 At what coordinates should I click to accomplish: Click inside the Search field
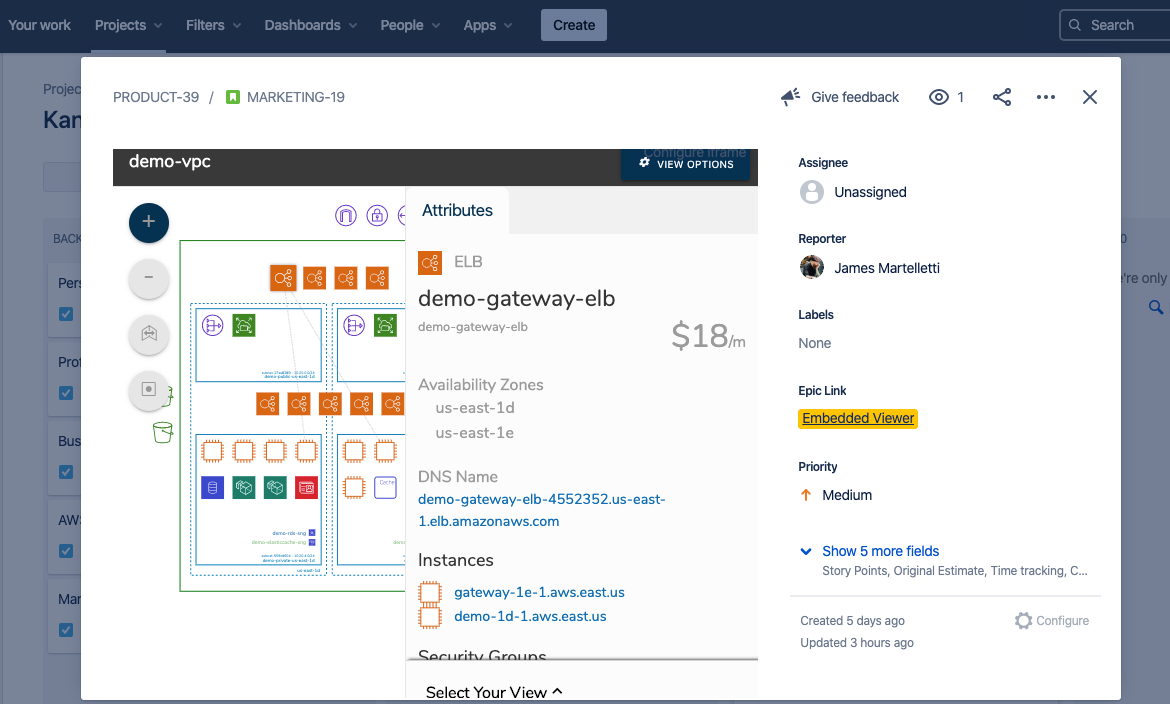click(1113, 25)
